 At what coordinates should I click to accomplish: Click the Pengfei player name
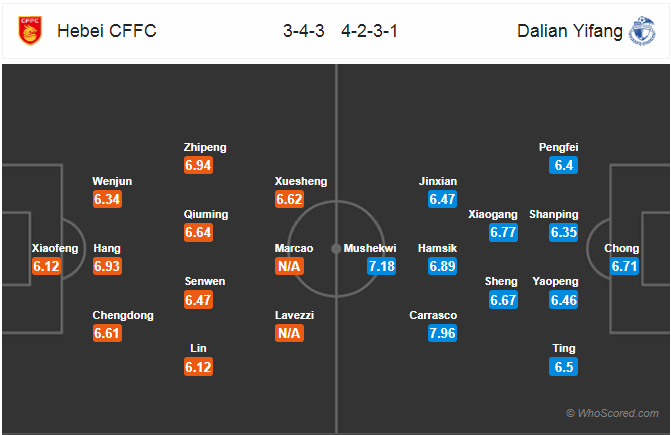tap(558, 147)
